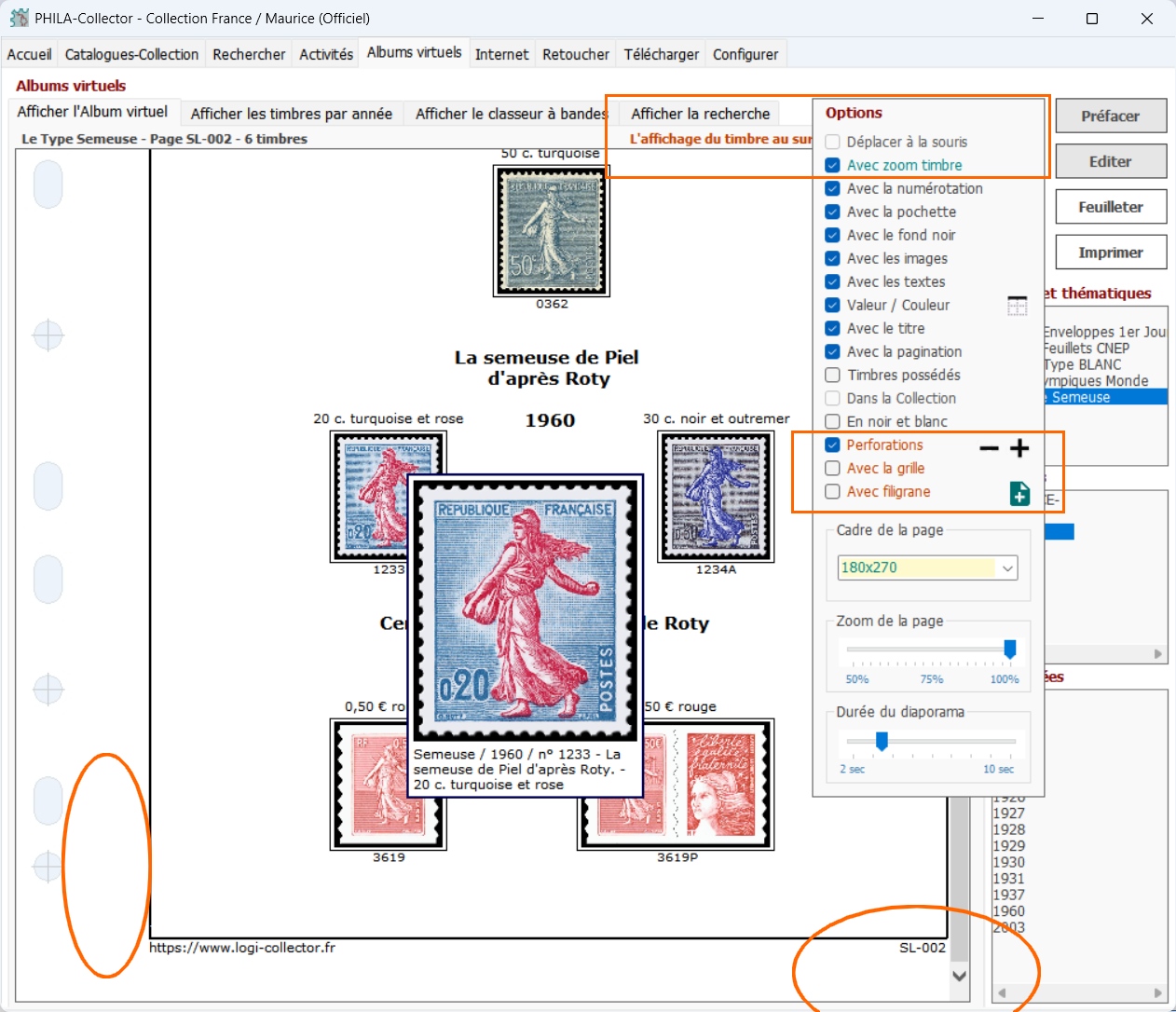Select Type BLANC in thematic list
The image size is (1176, 1012).
(1083, 364)
